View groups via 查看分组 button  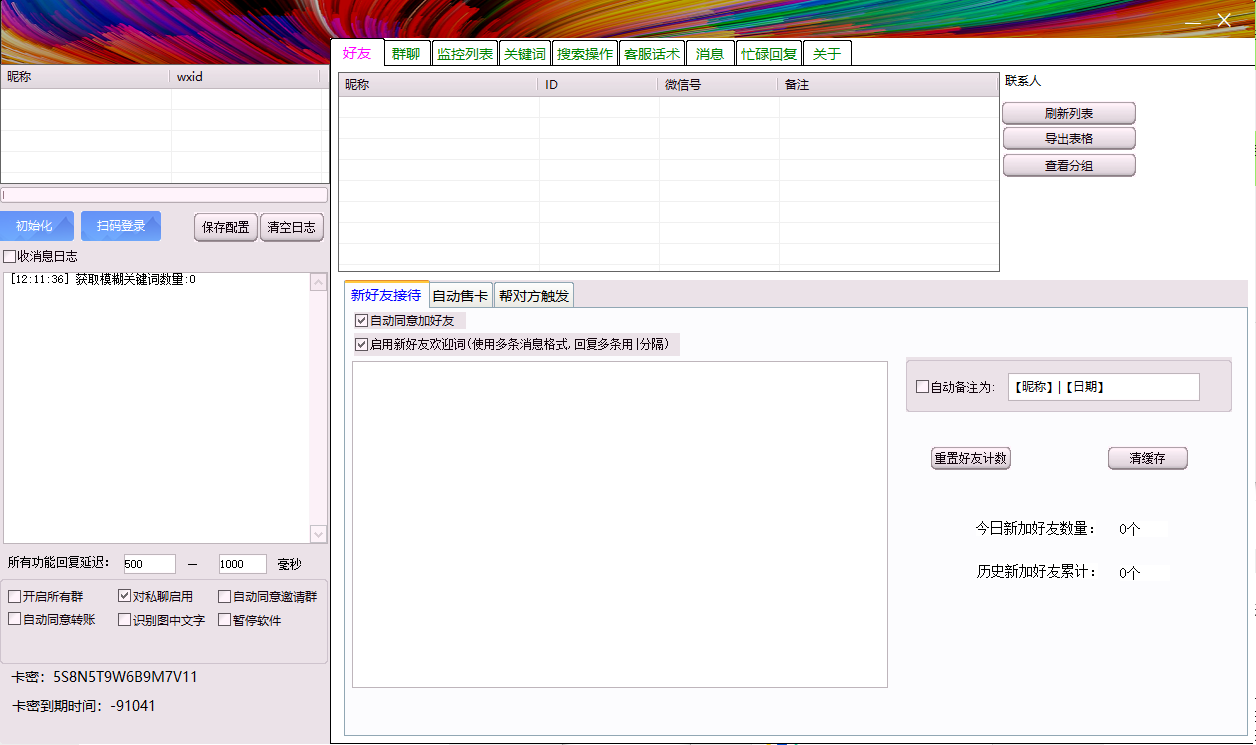point(1069,164)
